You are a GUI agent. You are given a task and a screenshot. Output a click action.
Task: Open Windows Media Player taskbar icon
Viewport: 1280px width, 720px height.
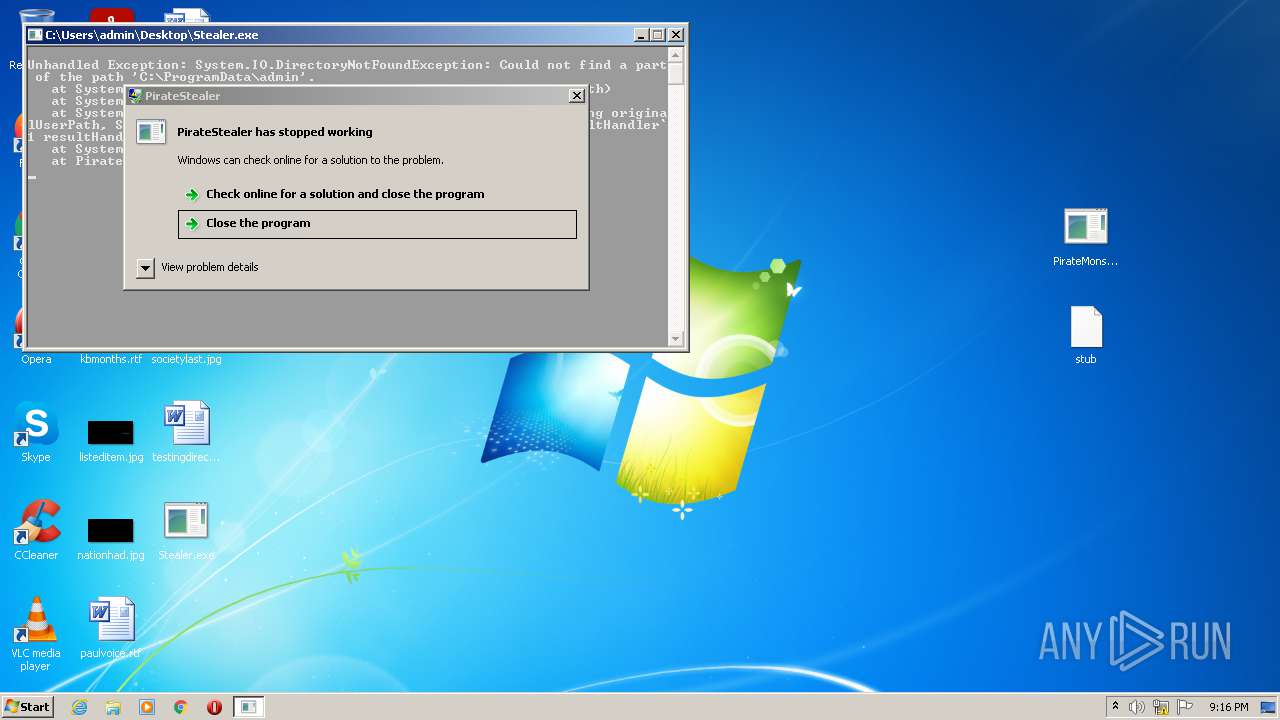[147, 707]
